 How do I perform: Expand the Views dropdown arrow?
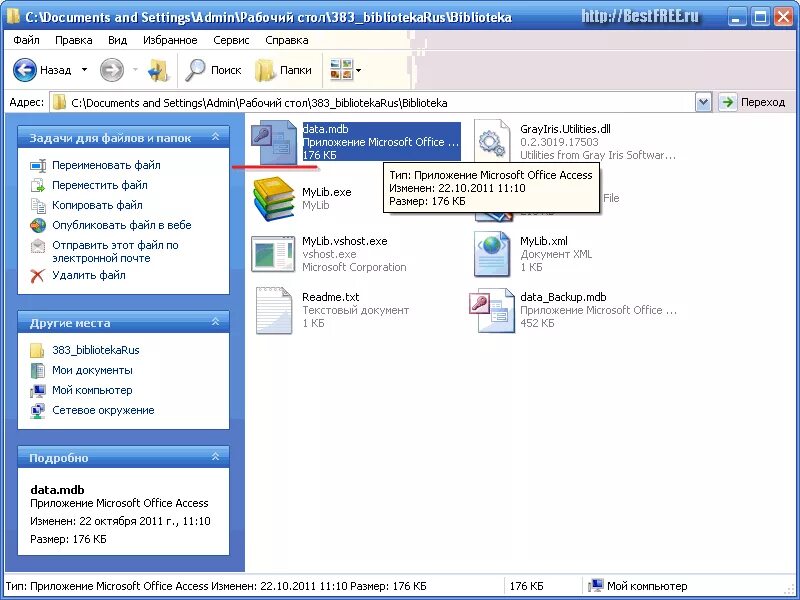[358, 70]
